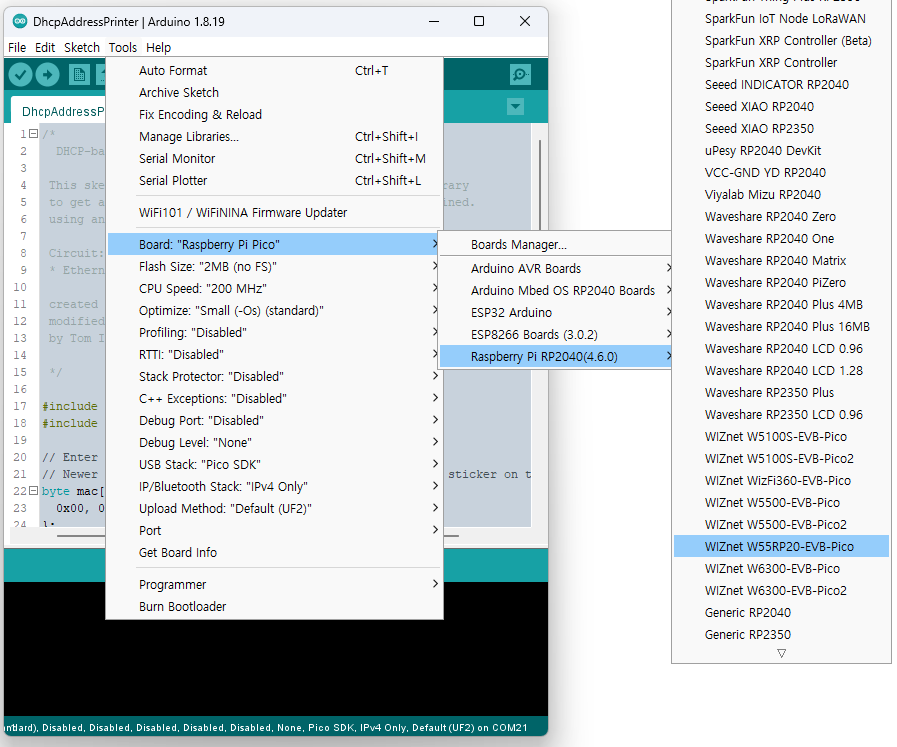Image resolution: width=897 pixels, height=747 pixels.
Task: Select WIZnet W6300-EVB-Pico2 board
Action: (781, 591)
